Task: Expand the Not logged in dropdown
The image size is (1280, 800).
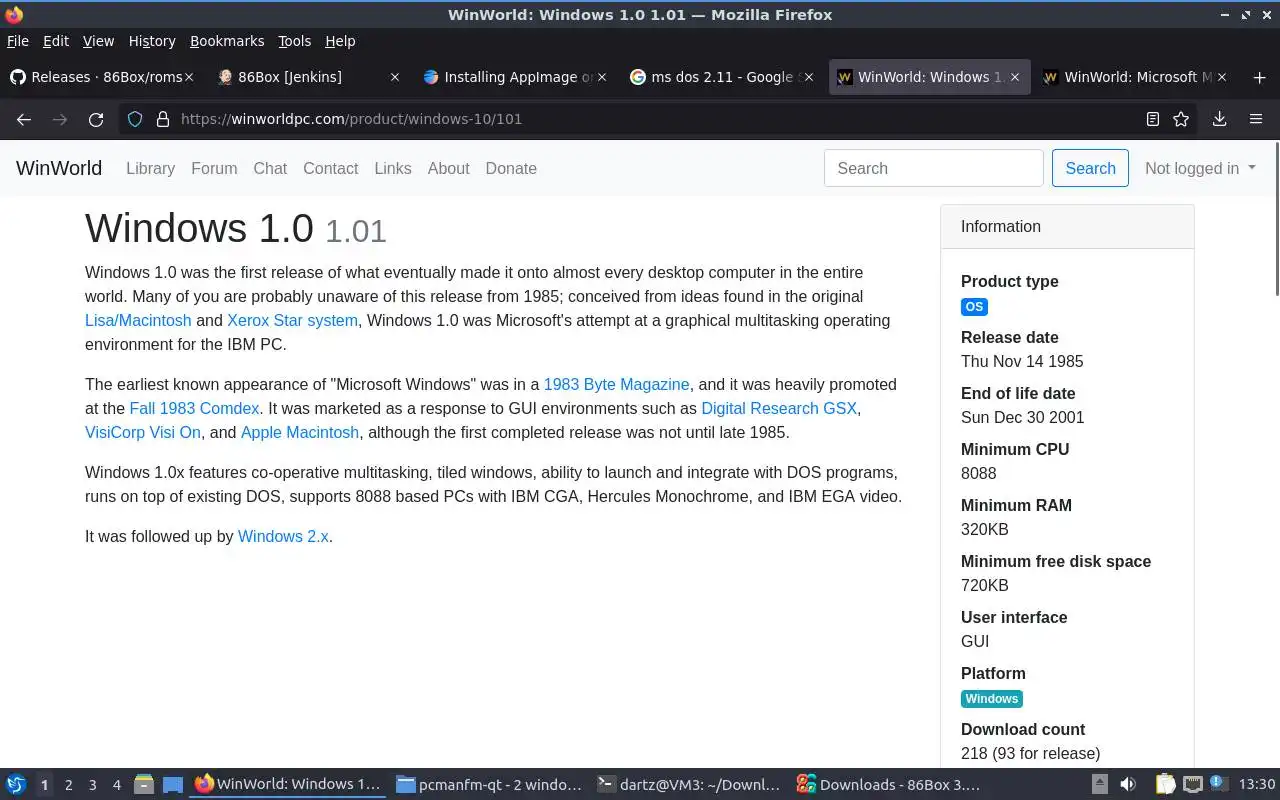Action: click(x=1200, y=168)
